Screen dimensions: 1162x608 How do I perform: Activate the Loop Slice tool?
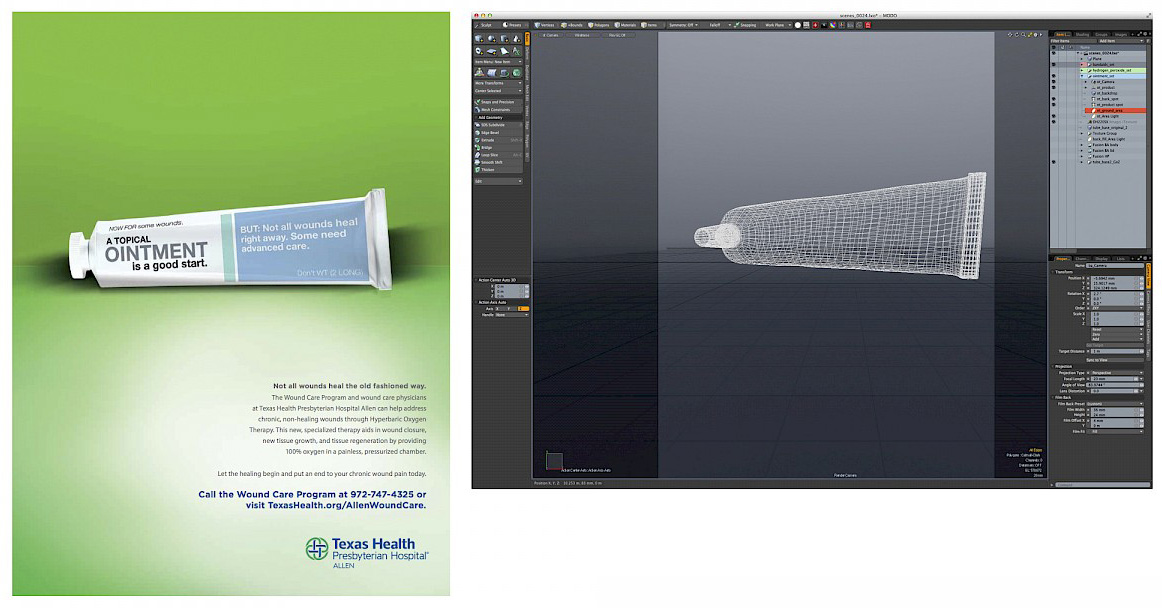pos(498,155)
